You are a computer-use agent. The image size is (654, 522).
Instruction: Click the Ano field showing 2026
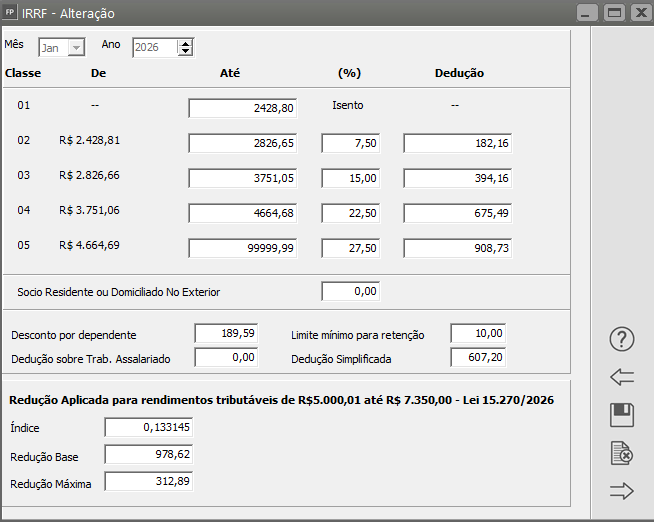154,47
